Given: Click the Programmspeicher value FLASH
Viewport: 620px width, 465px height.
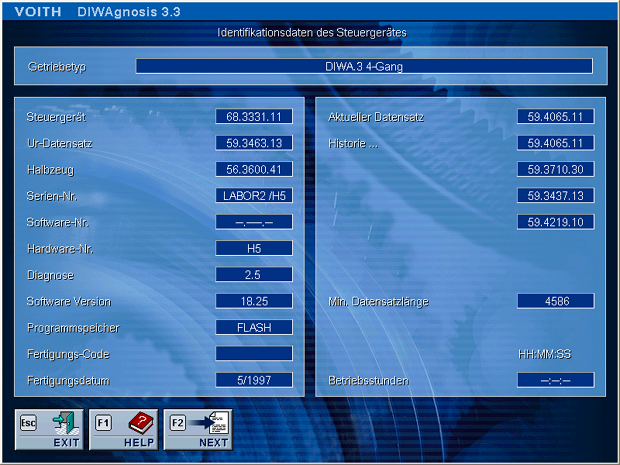Looking at the screenshot, I should [x=254, y=327].
